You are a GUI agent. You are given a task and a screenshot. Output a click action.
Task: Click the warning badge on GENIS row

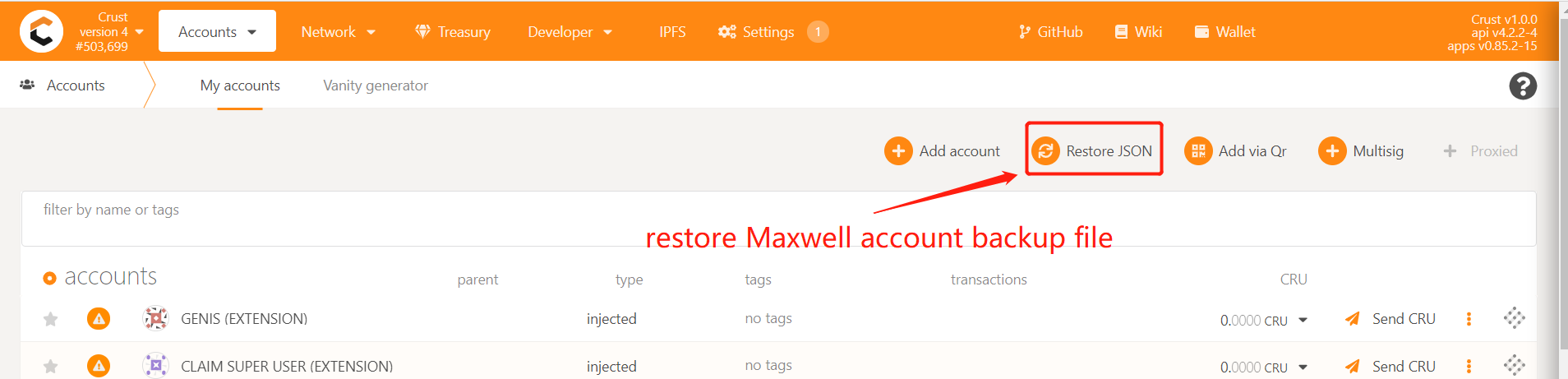[x=99, y=318]
